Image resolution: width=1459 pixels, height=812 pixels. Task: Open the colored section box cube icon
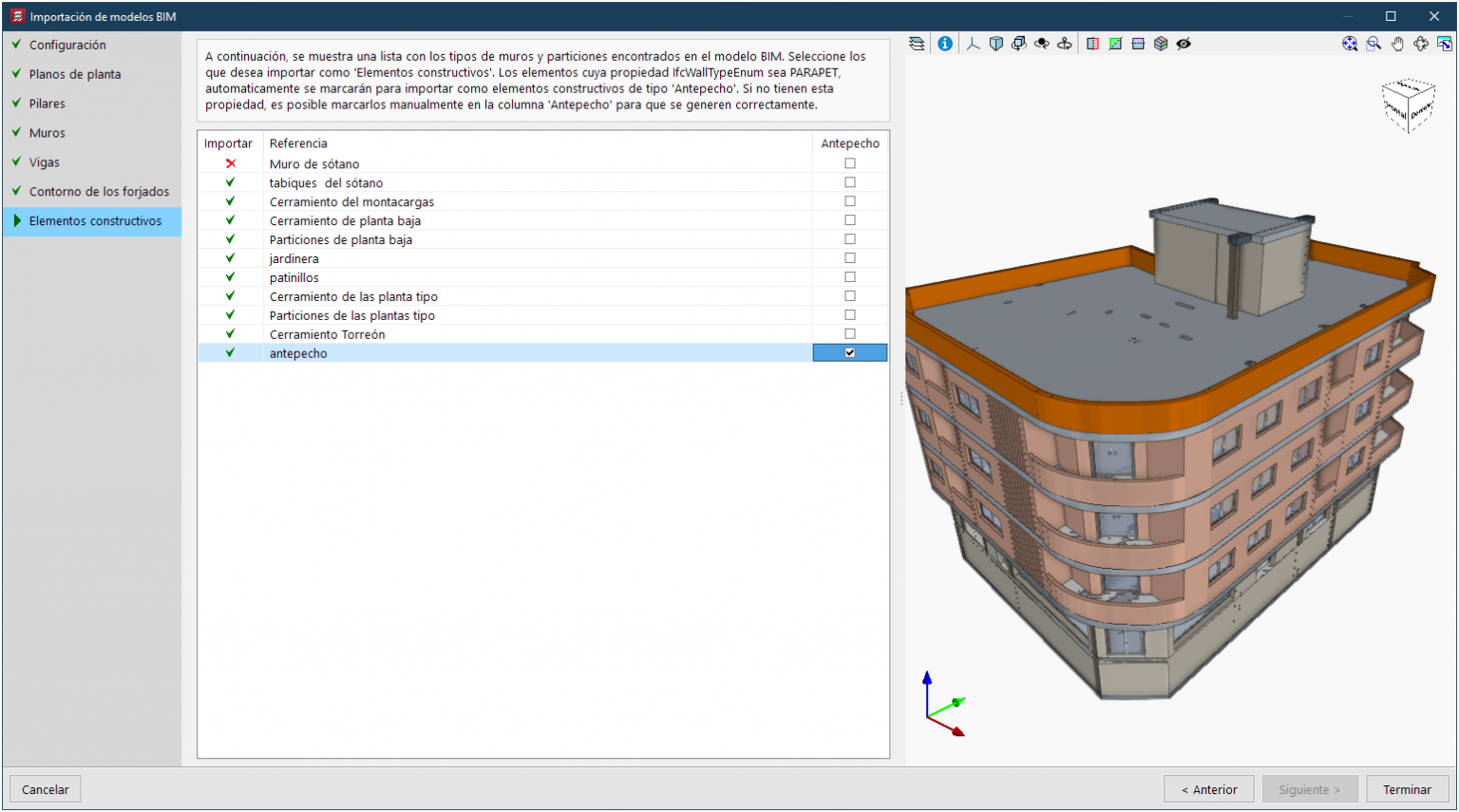point(1161,44)
